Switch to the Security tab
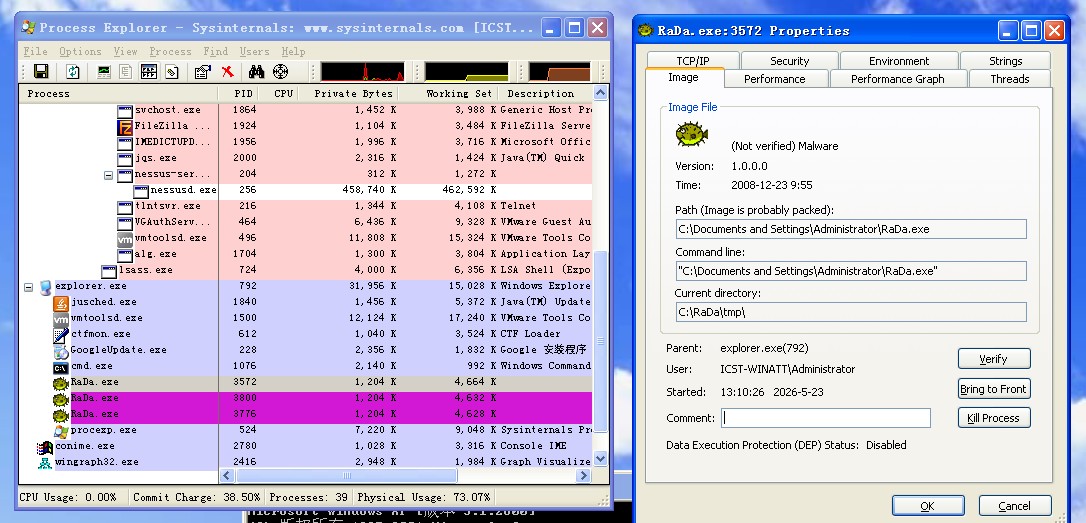This screenshot has height=523, width=1086. (790, 61)
